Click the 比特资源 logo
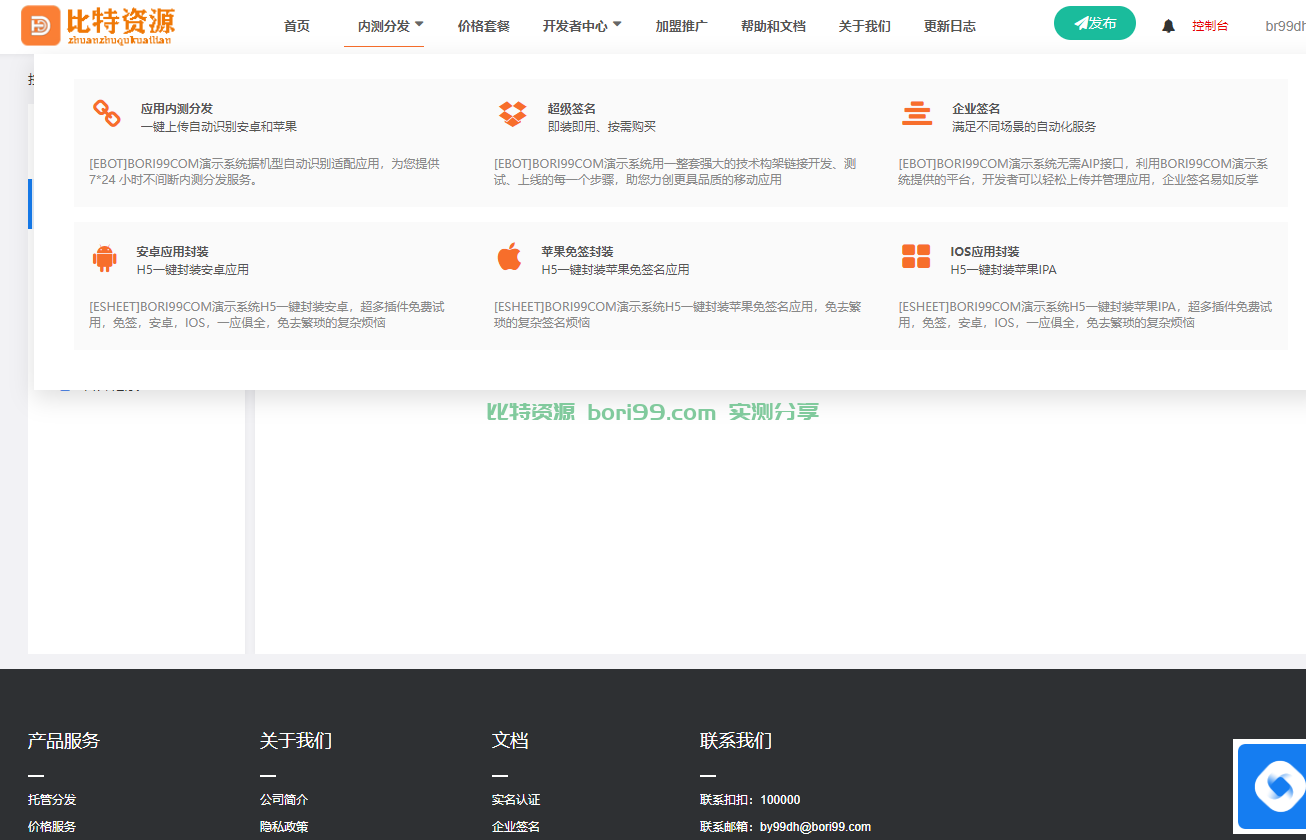The image size is (1306, 840). pos(98,26)
